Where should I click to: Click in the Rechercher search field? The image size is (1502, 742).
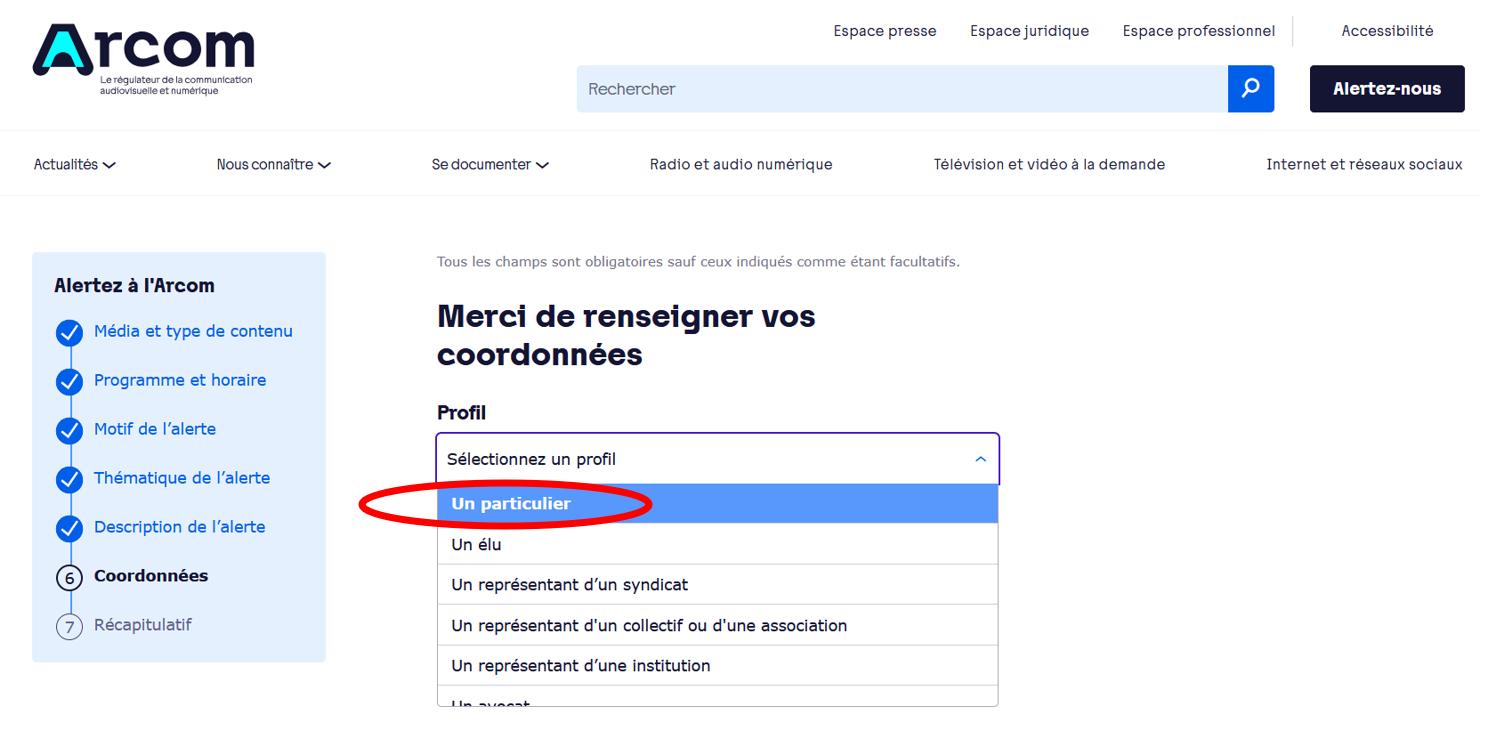pos(900,89)
